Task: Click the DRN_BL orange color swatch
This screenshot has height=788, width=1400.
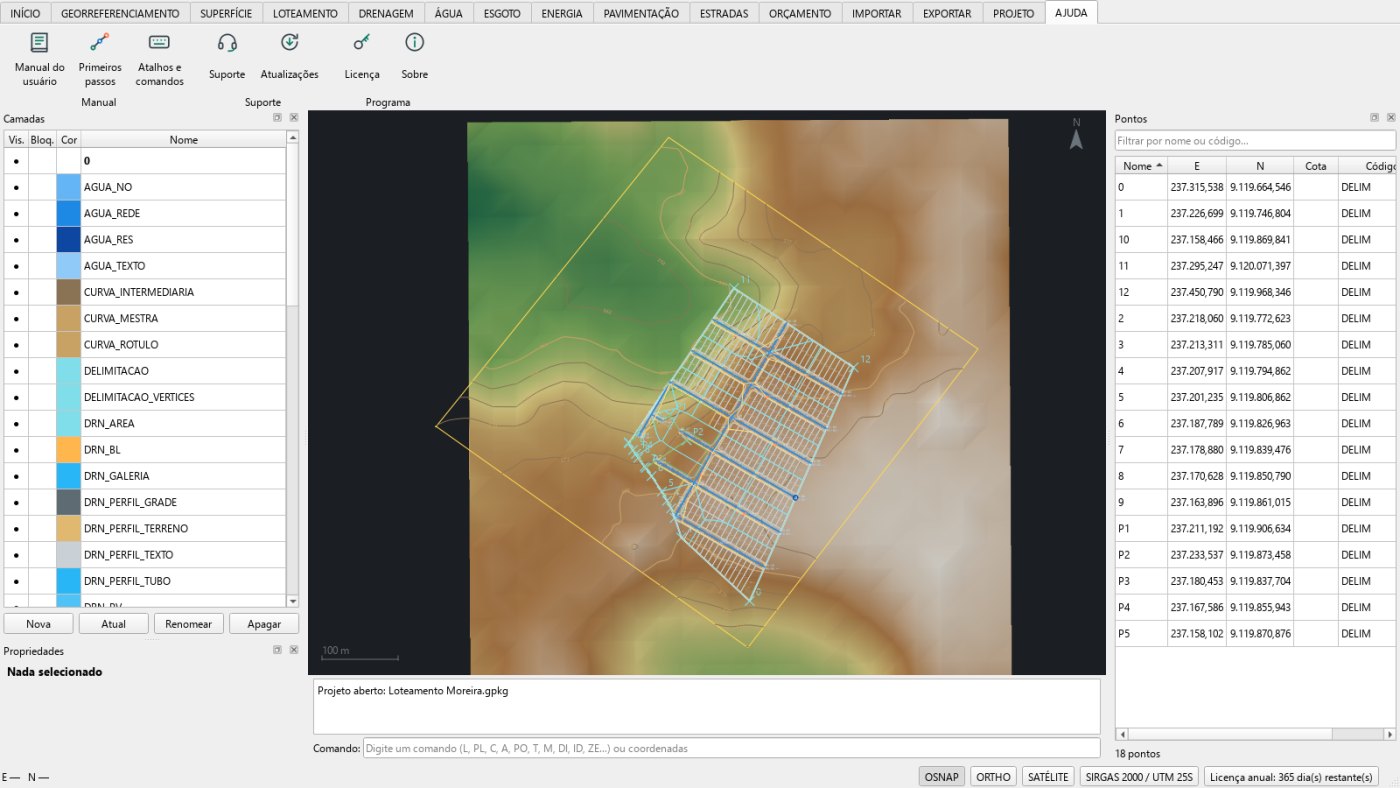Action: coord(68,449)
